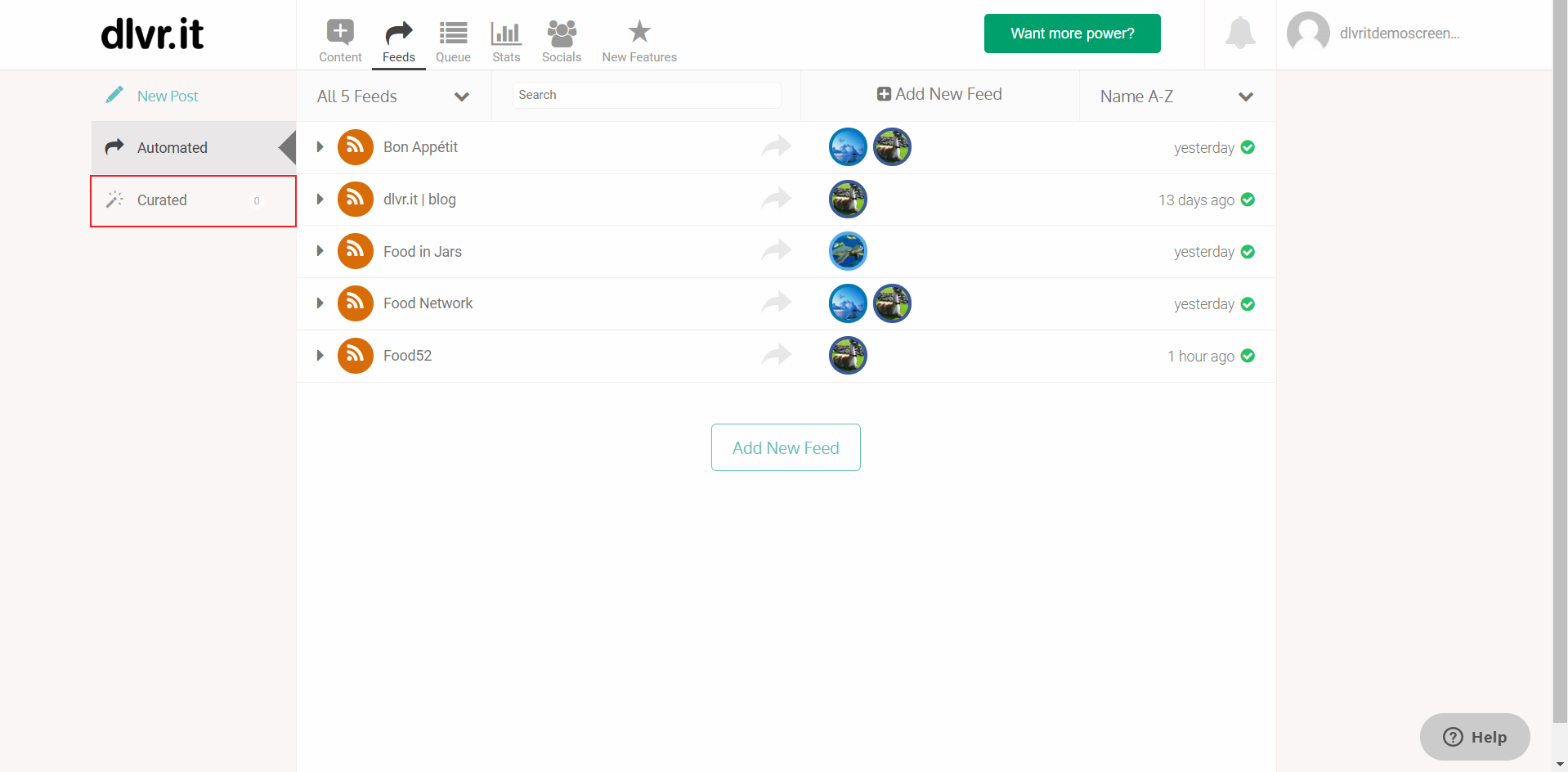
Task: Click the Bon Appétit share arrow
Action: coord(776,146)
